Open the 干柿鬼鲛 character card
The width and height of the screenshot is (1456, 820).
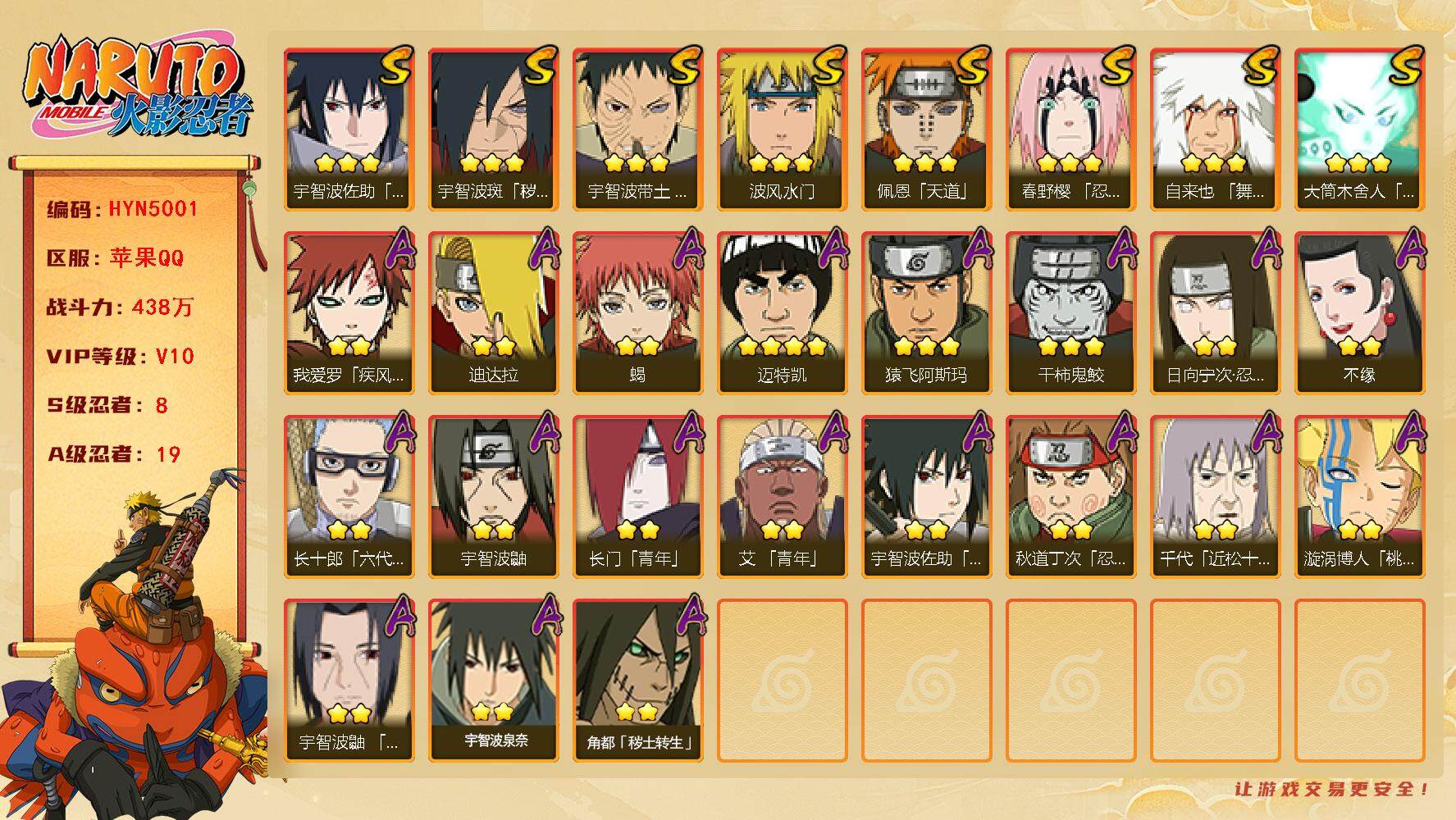[x=1070, y=313]
